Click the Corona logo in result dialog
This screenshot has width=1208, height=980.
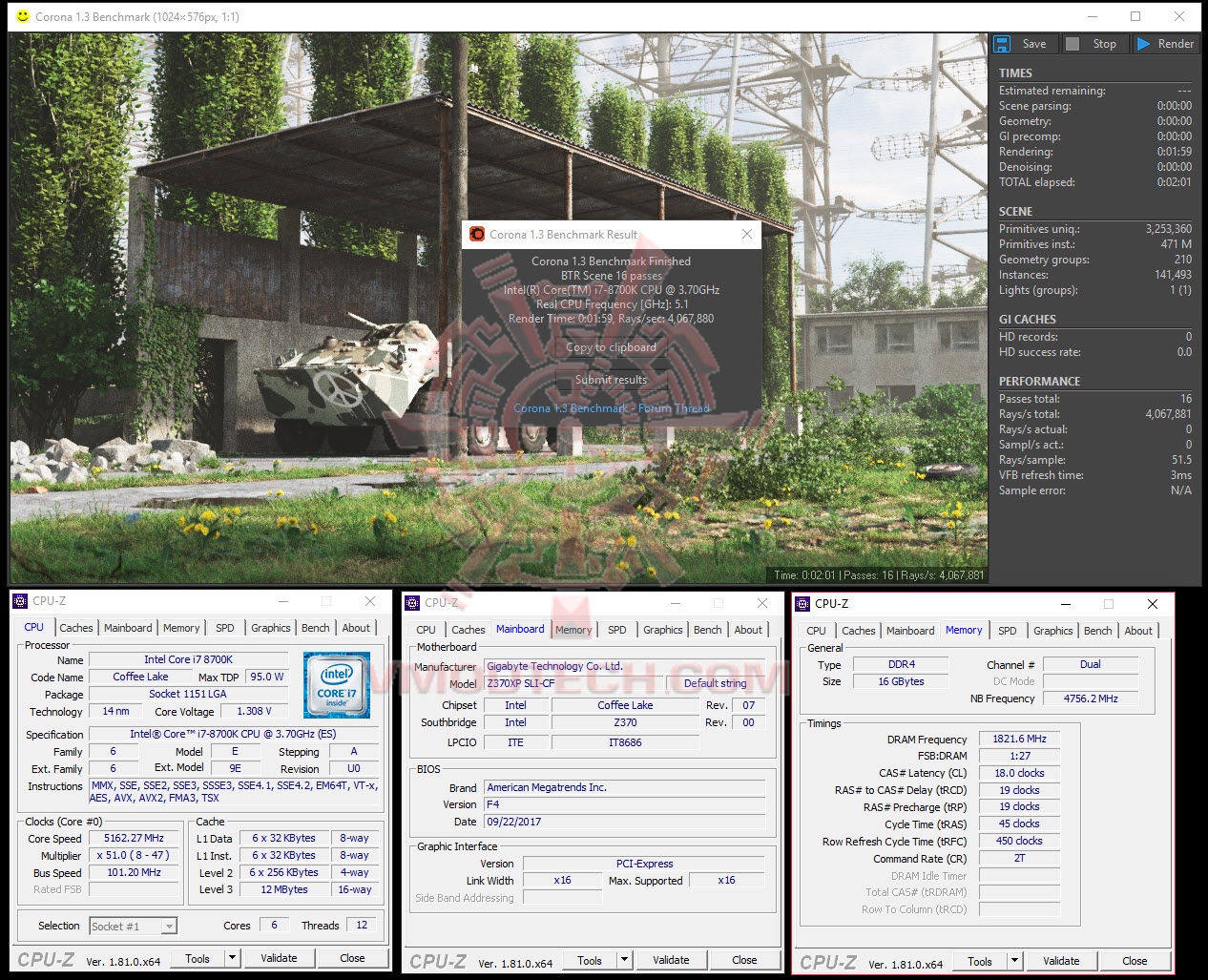(x=477, y=234)
